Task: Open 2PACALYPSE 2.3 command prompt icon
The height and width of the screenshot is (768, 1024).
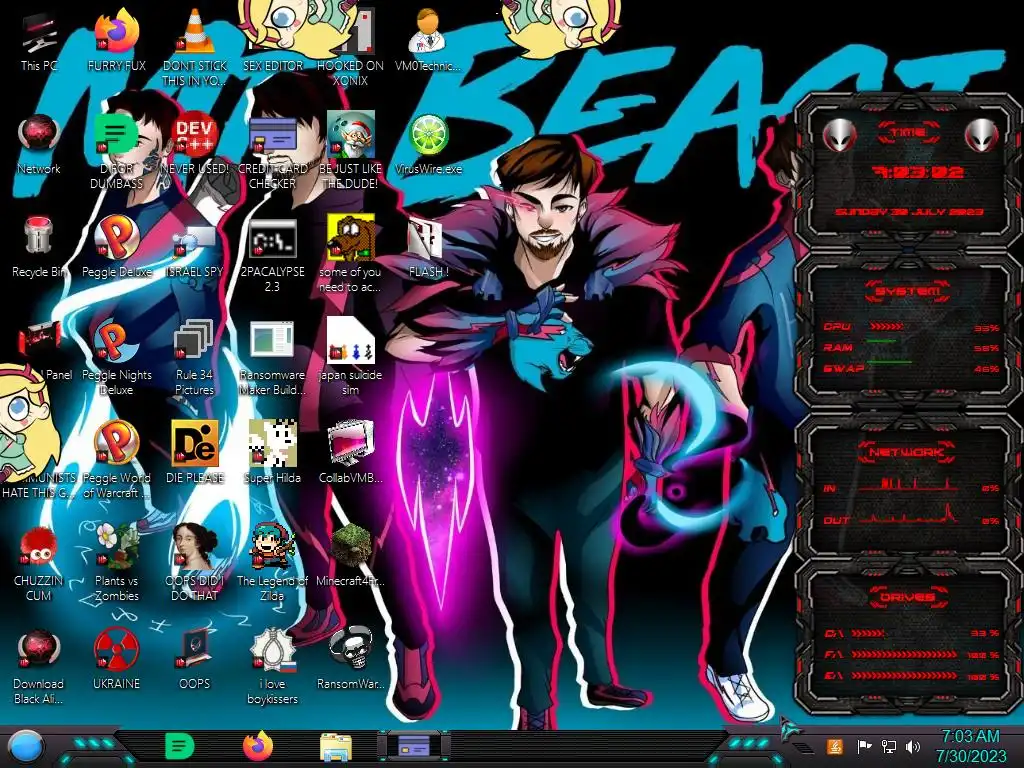Action: (x=272, y=255)
